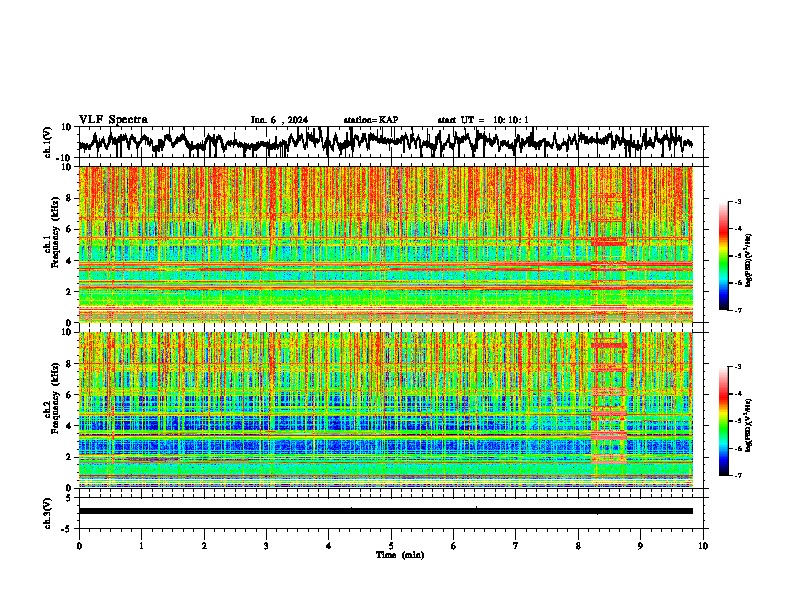Click the 6 kHz tick label of ch.2 spectrogram
792x612 pixels.
[x=69, y=395]
